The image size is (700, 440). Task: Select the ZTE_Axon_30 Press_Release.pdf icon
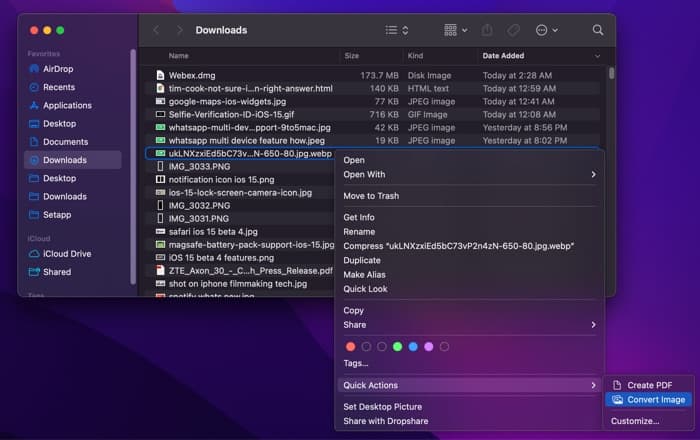[160, 270]
